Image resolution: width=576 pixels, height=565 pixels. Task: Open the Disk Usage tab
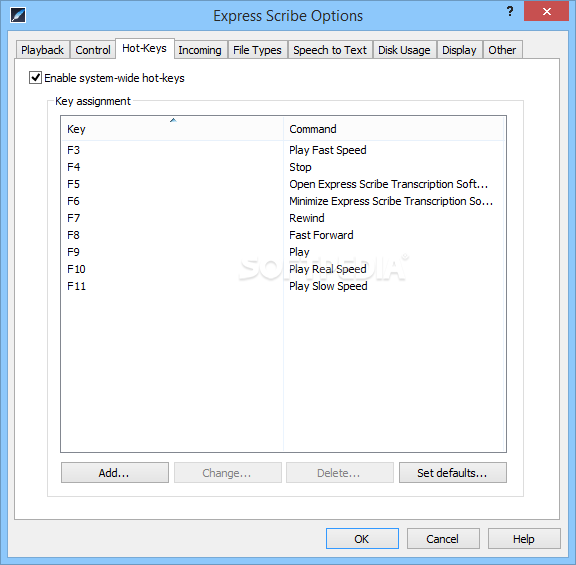404,50
